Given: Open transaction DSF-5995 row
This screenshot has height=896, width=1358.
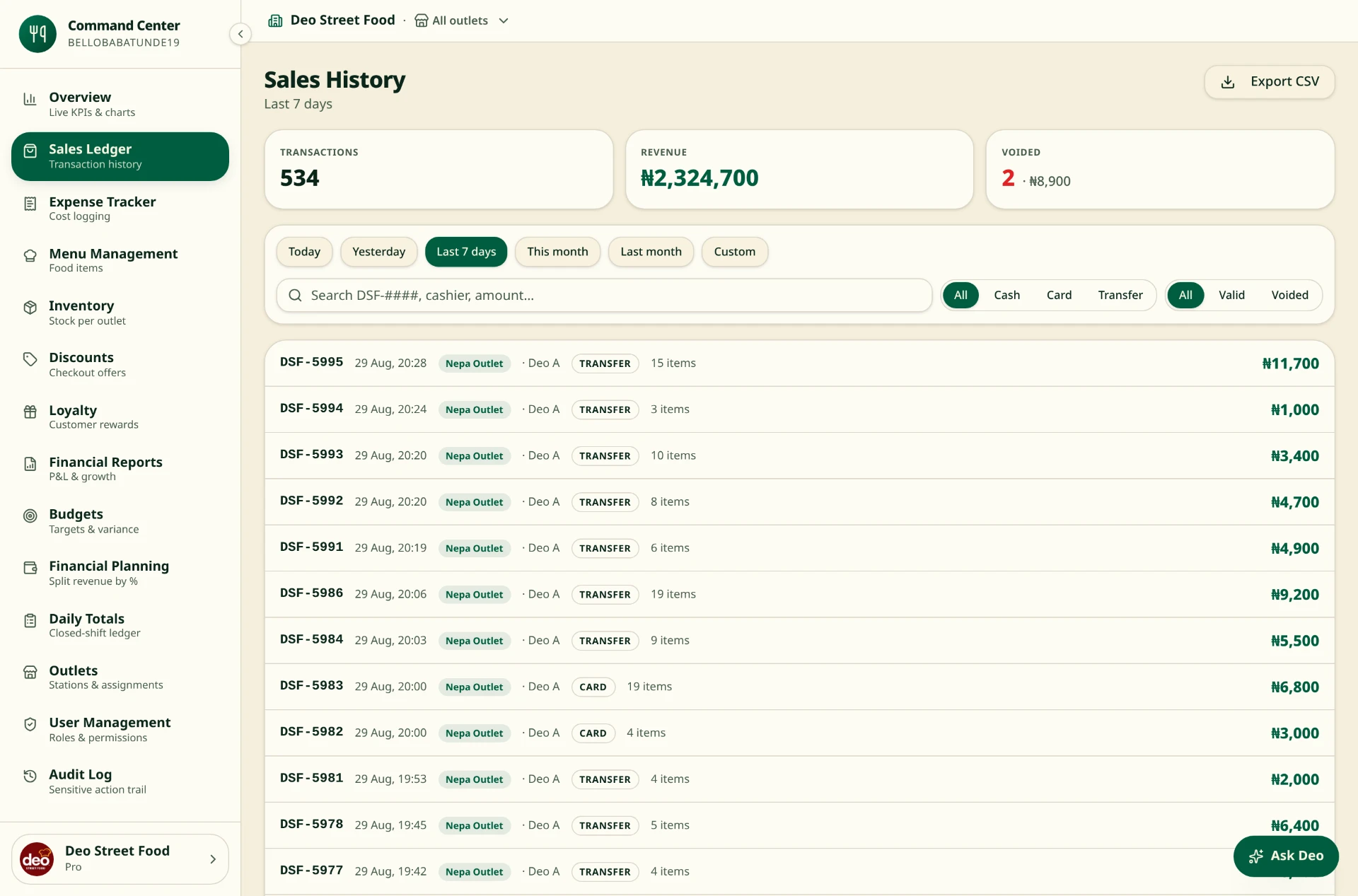Looking at the screenshot, I should [x=799, y=363].
